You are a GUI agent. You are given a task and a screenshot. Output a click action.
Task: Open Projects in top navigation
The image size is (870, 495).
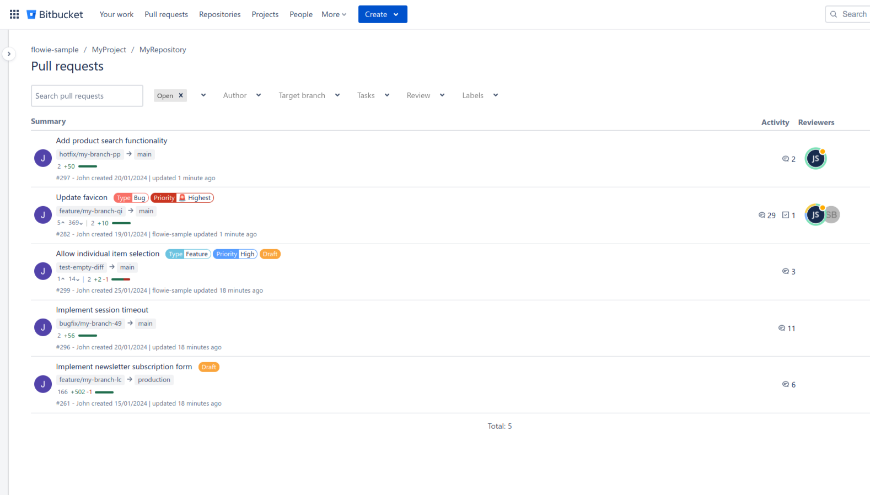[x=265, y=14]
